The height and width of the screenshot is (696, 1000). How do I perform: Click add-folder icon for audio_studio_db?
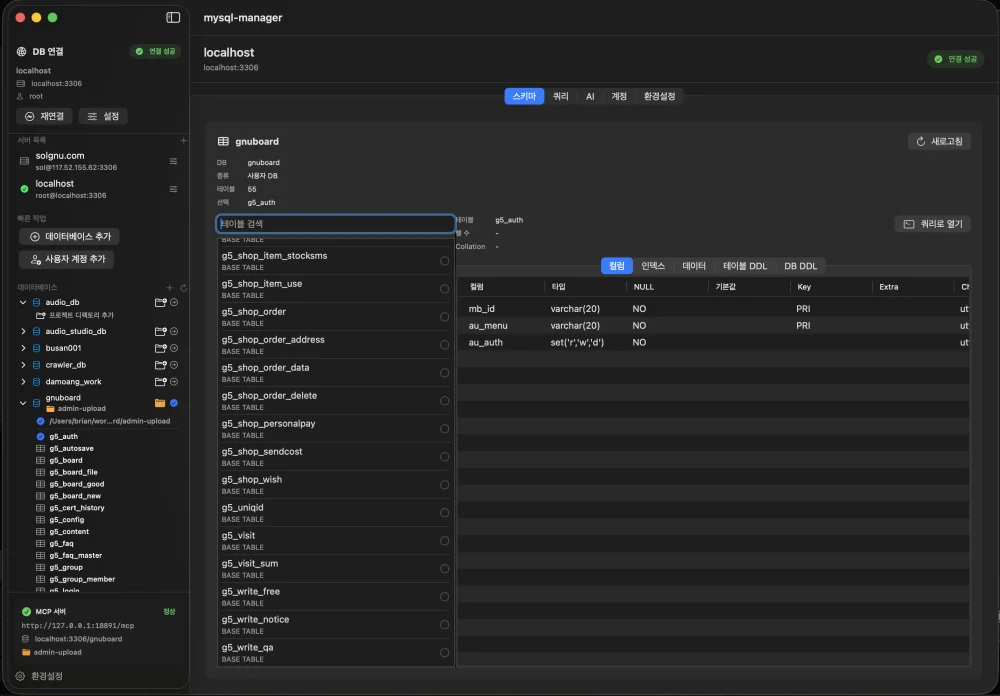click(x=161, y=332)
